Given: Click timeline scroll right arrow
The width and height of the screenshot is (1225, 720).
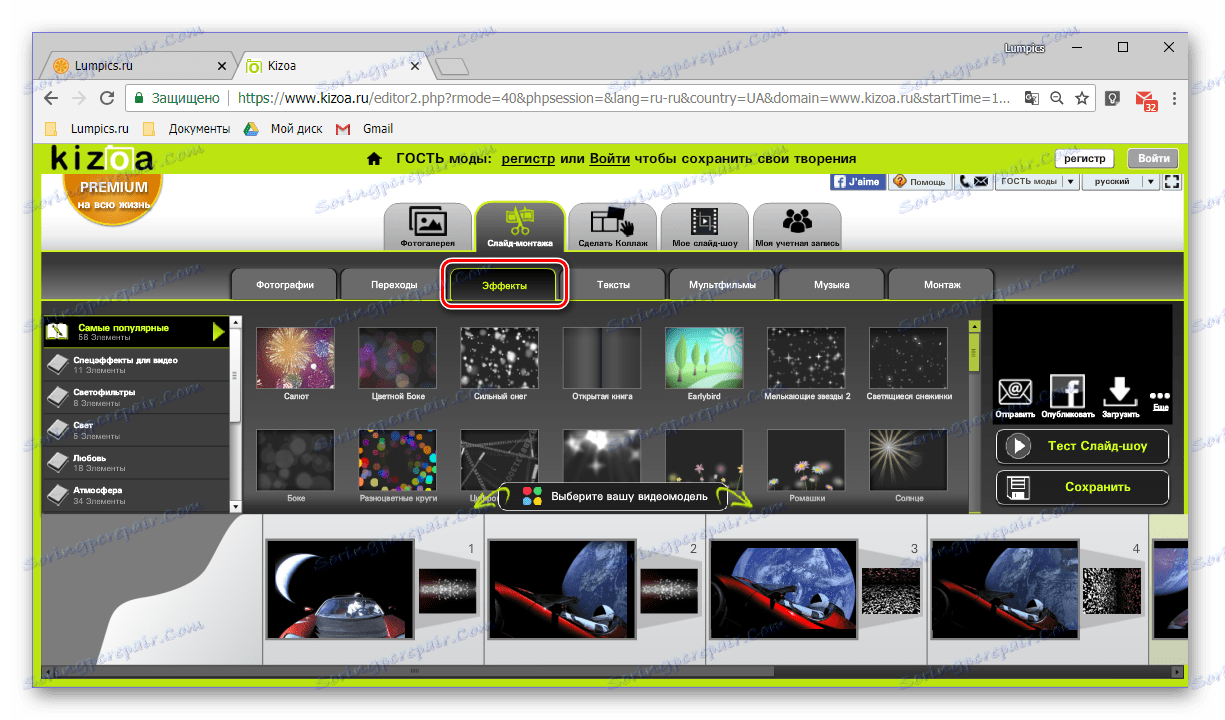Looking at the screenshot, I should point(1177,672).
